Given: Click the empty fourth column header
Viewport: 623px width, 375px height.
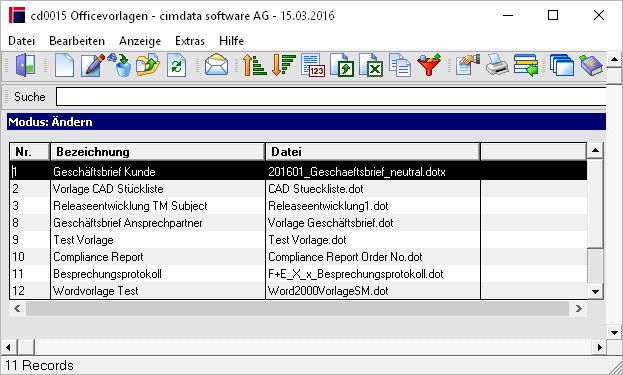Looking at the screenshot, I should (x=534, y=152).
